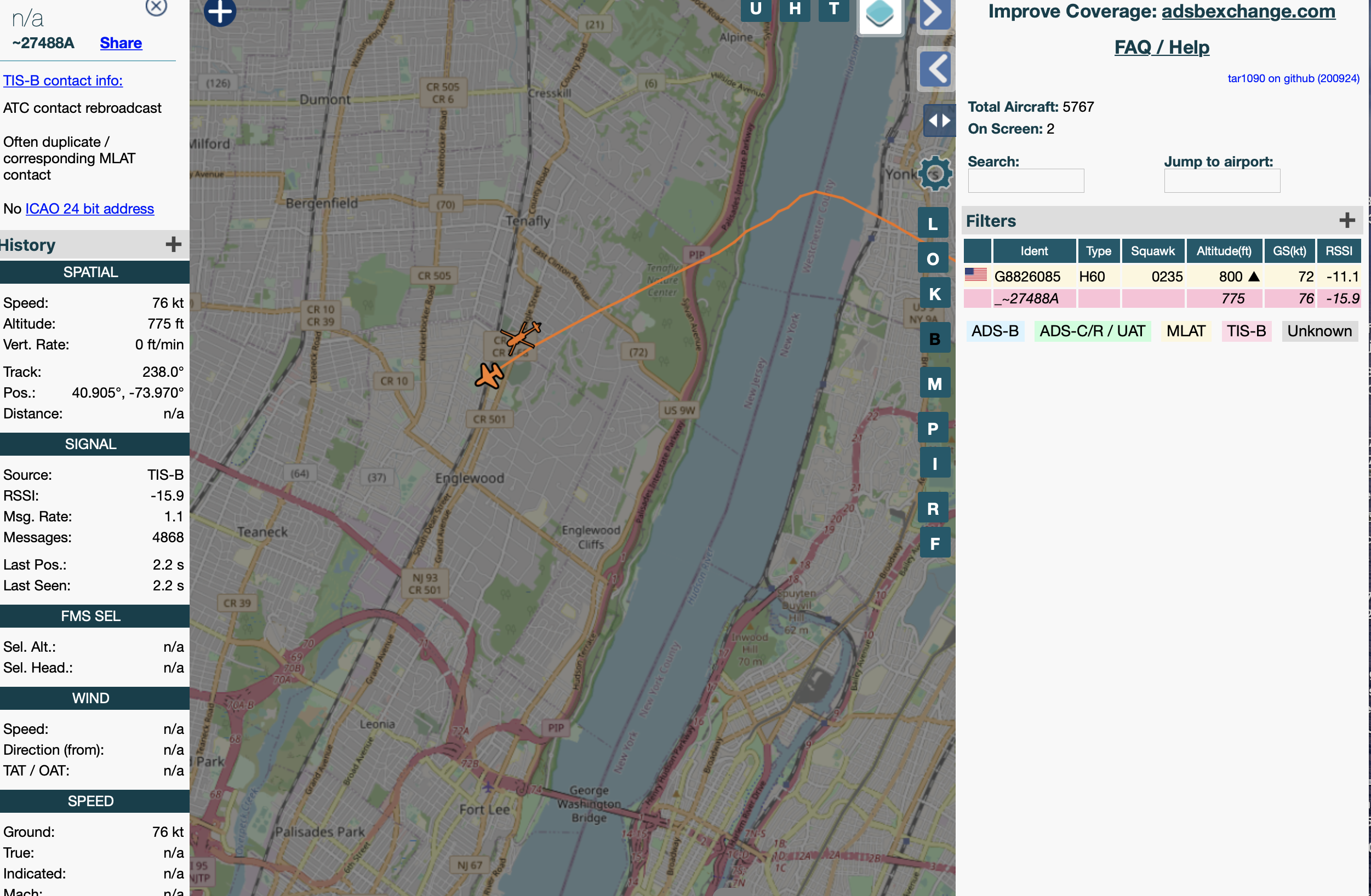Sort table by Ident column
This screenshot has height=896, width=1371.
pyautogui.click(x=1034, y=251)
